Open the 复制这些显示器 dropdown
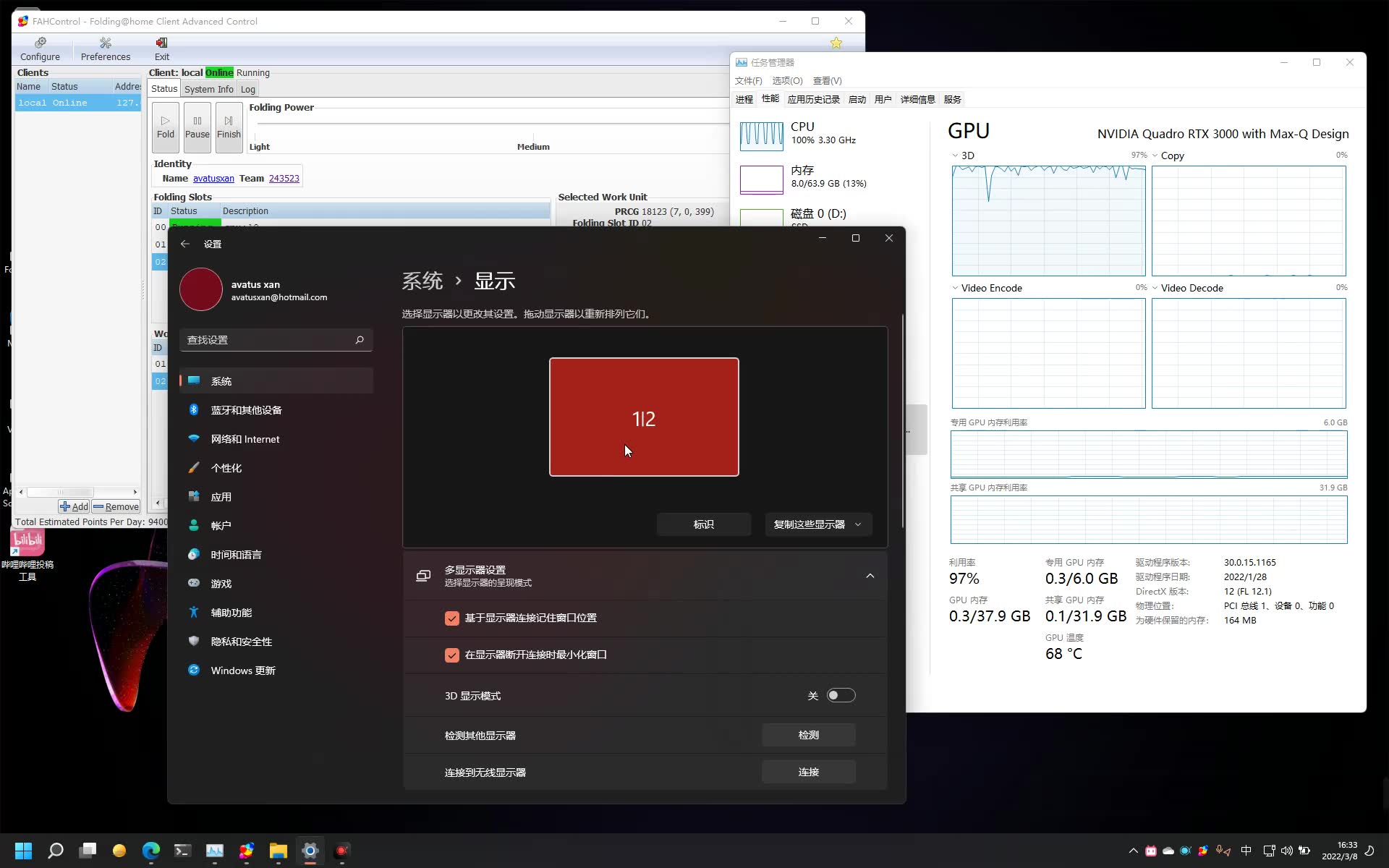 click(817, 524)
